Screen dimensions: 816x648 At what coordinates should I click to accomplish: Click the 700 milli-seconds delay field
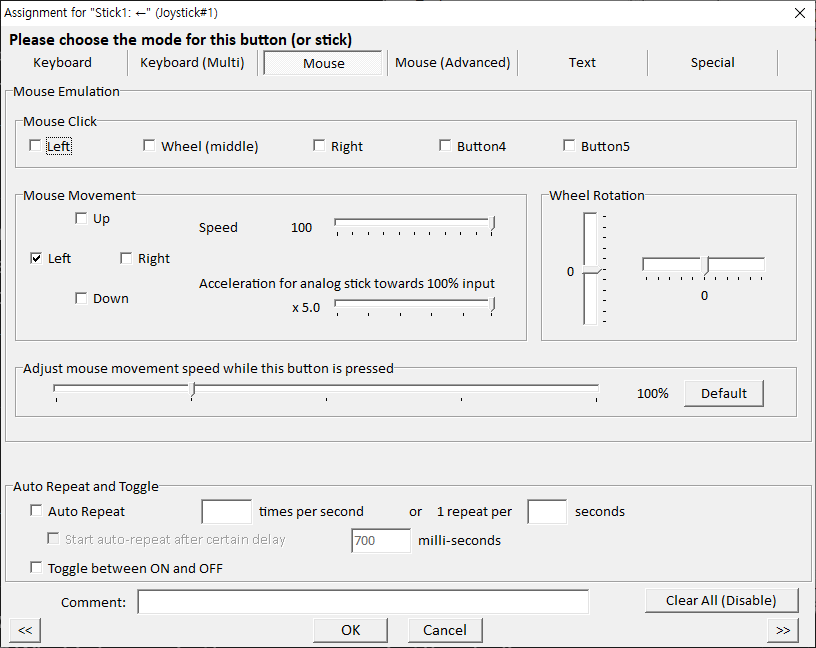[x=381, y=541]
